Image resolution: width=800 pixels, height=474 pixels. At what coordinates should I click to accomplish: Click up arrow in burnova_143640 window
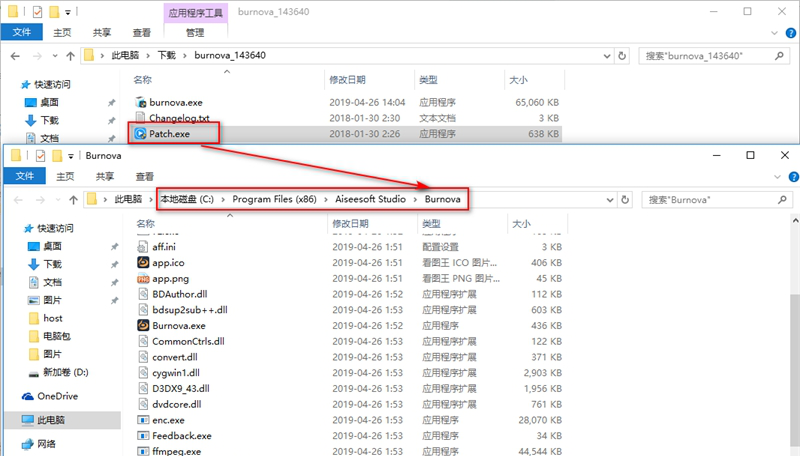coord(70,56)
